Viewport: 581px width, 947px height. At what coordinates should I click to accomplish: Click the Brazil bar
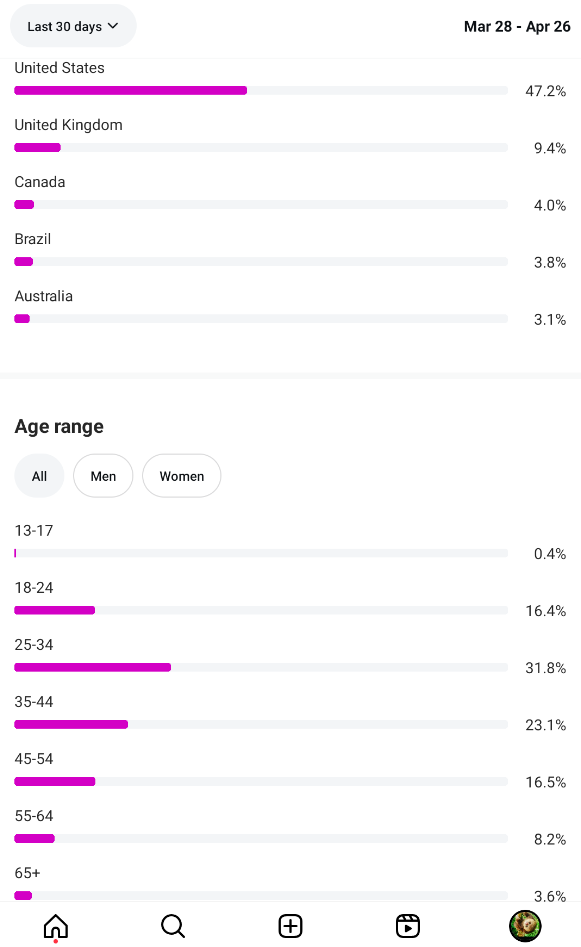coord(261,262)
